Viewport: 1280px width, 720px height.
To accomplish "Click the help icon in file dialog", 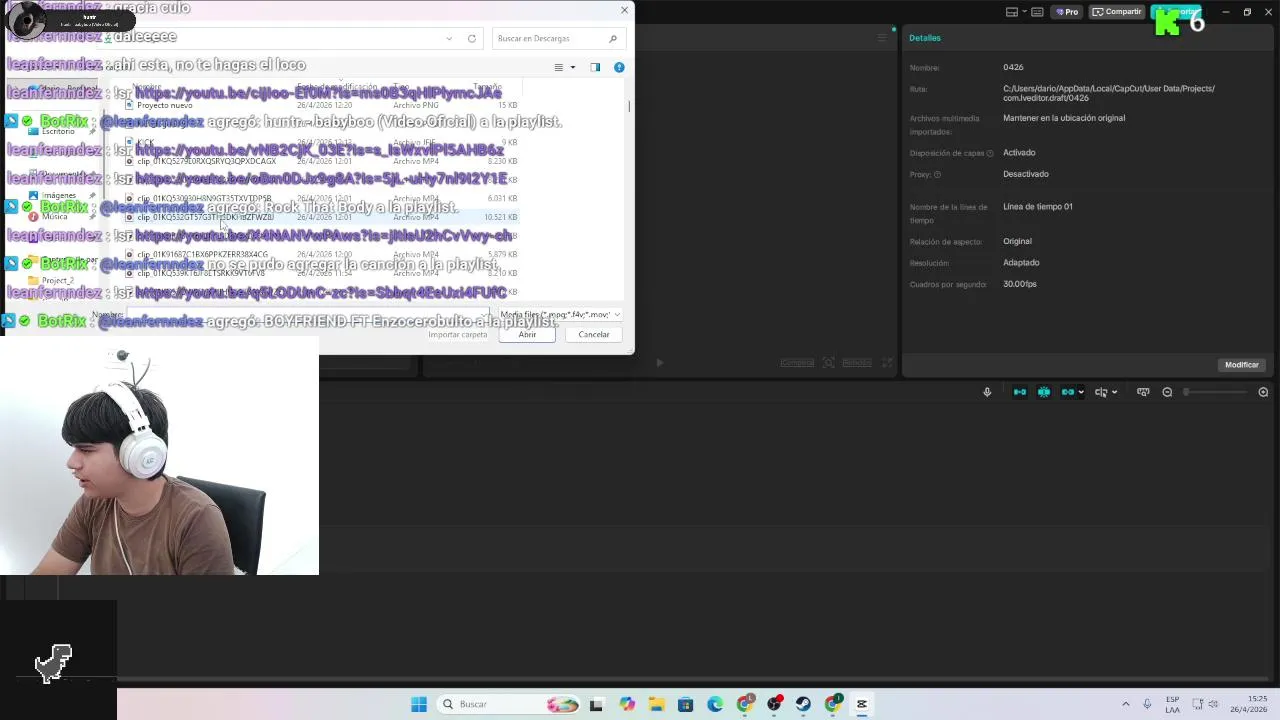I will click(619, 67).
